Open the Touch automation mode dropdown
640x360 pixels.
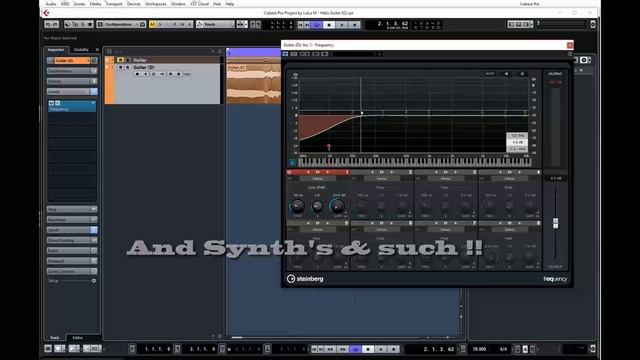(216, 24)
